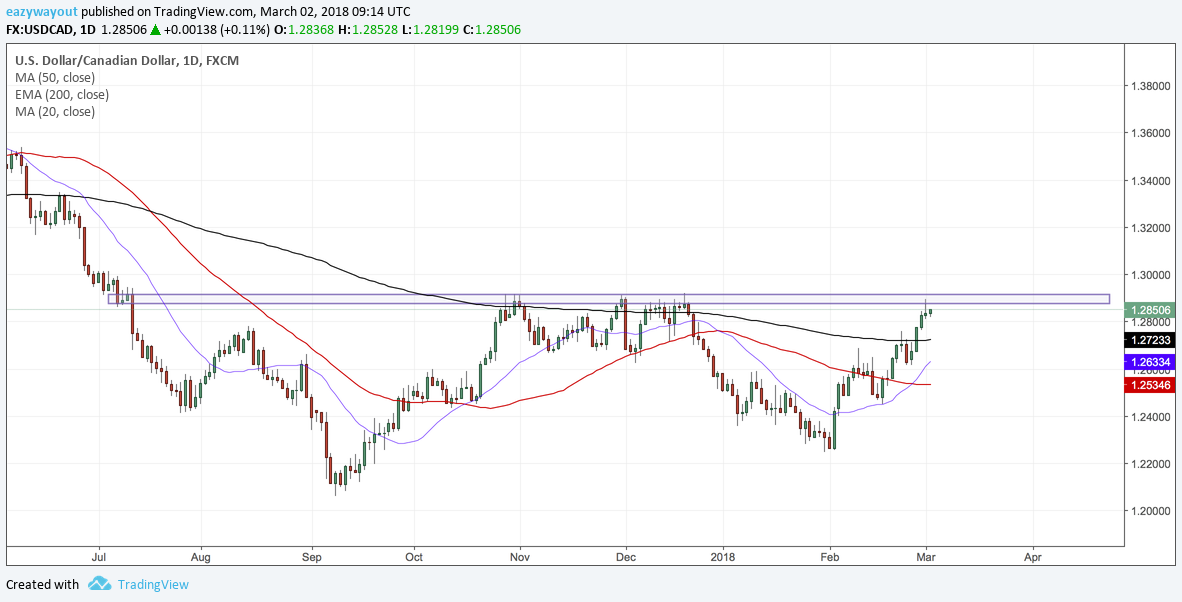Click the black 1.27233 EMA price label

1149,341
